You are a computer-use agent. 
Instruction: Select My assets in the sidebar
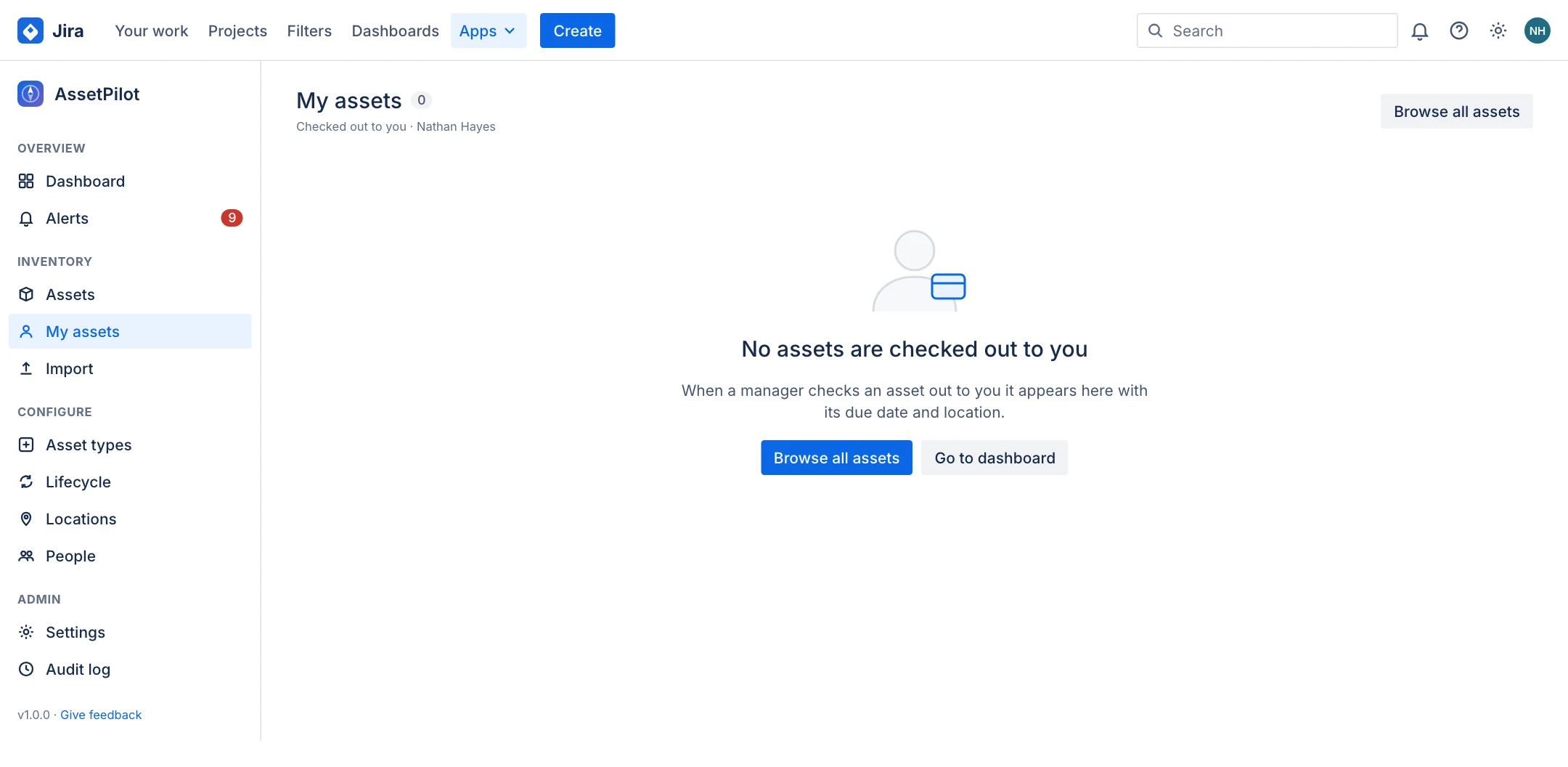tap(130, 331)
